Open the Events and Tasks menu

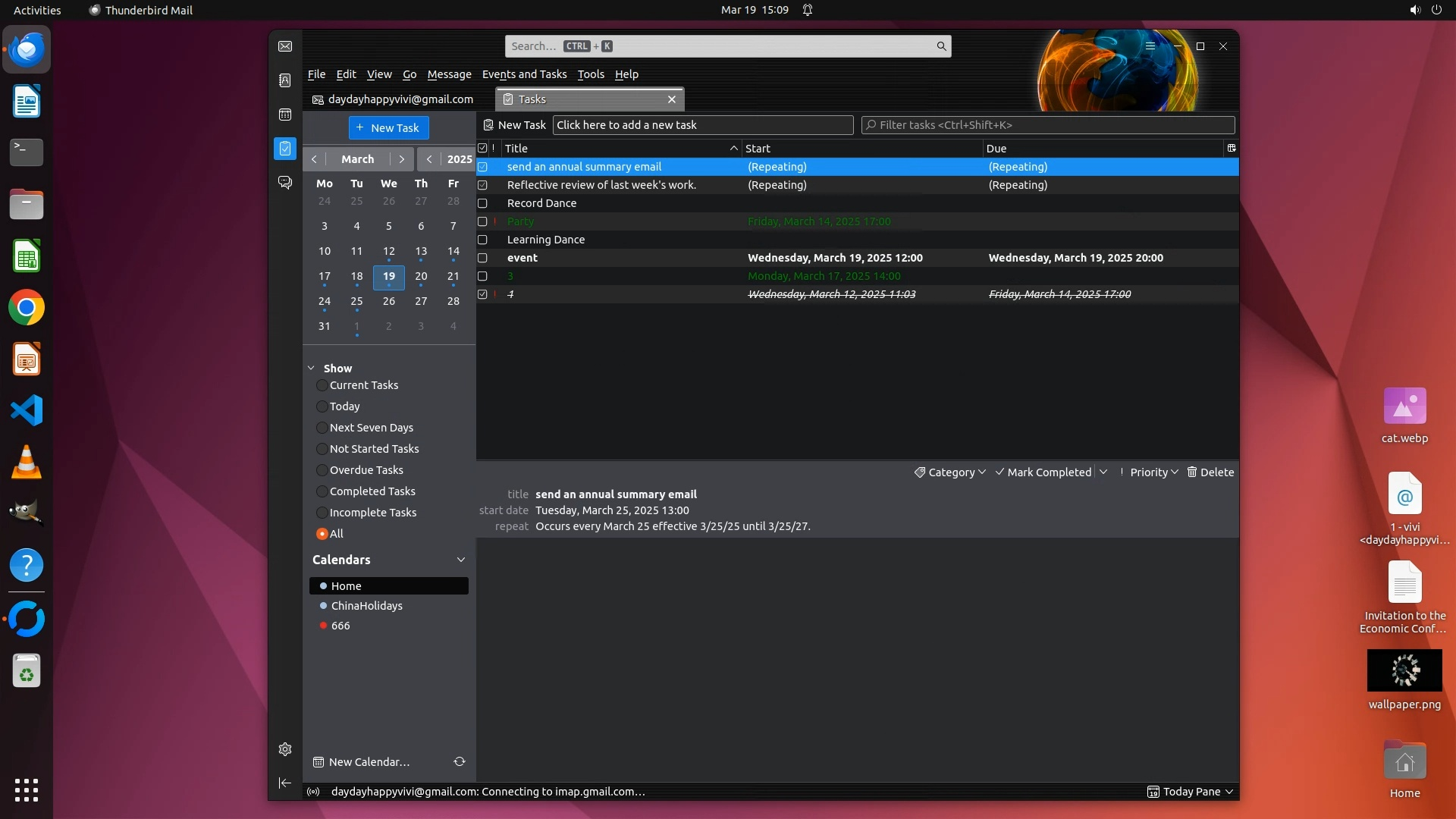point(524,74)
